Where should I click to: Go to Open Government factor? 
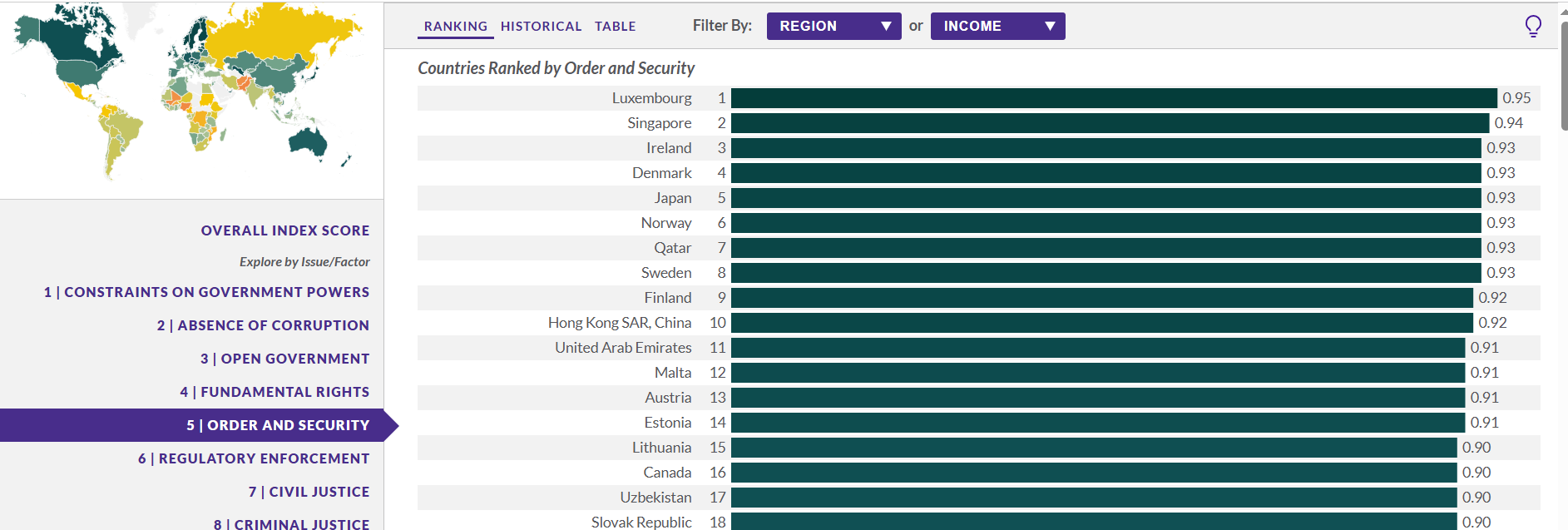coord(284,359)
